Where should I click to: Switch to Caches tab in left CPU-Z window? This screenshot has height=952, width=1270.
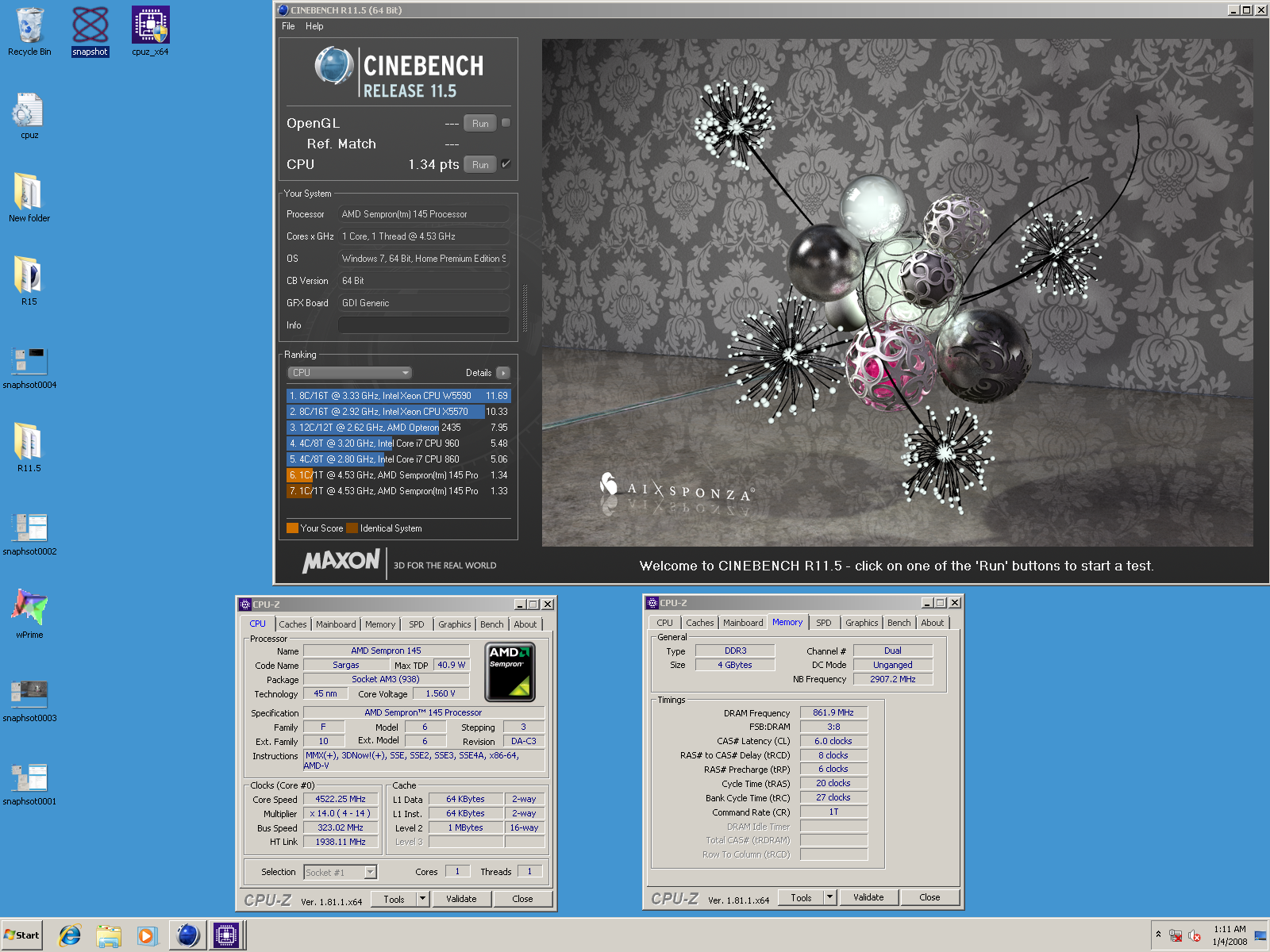[293, 624]
